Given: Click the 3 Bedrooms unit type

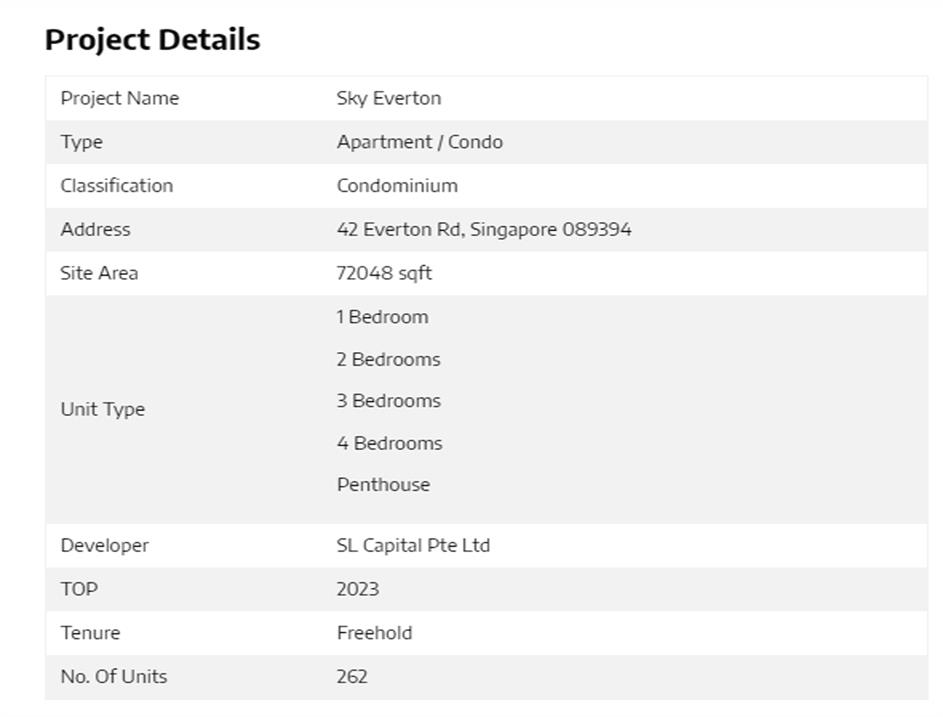Looking at the screenshot, I should (388, 401).
